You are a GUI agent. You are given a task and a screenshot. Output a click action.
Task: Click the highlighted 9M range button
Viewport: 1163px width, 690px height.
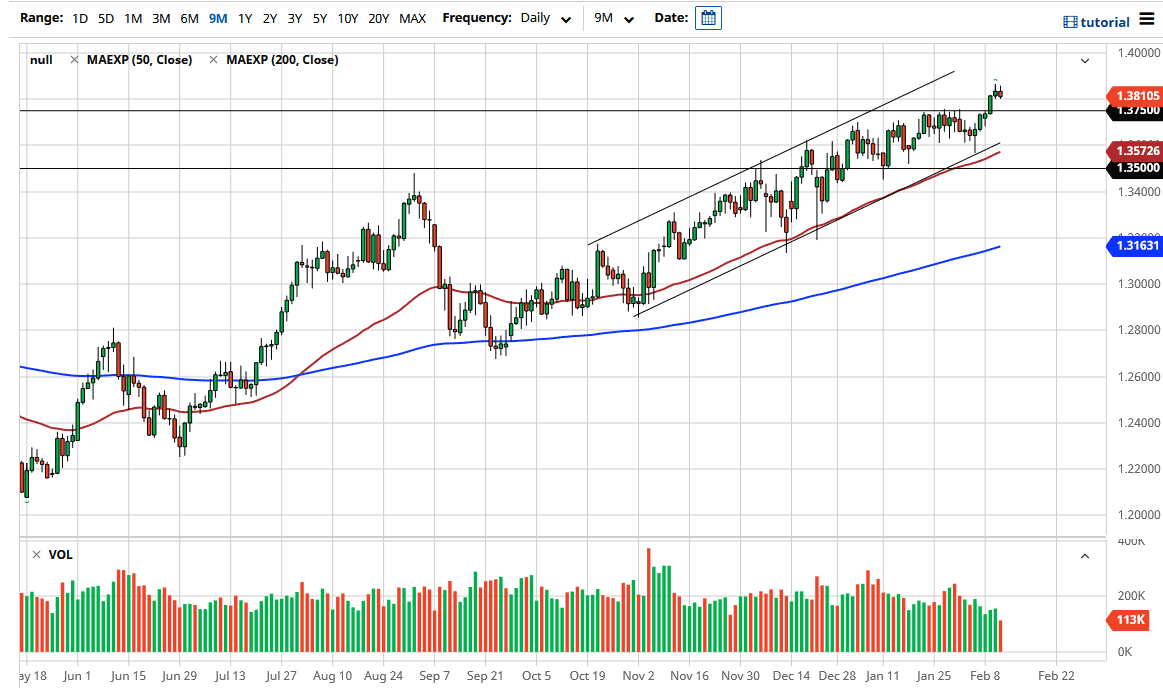(217, 18)
